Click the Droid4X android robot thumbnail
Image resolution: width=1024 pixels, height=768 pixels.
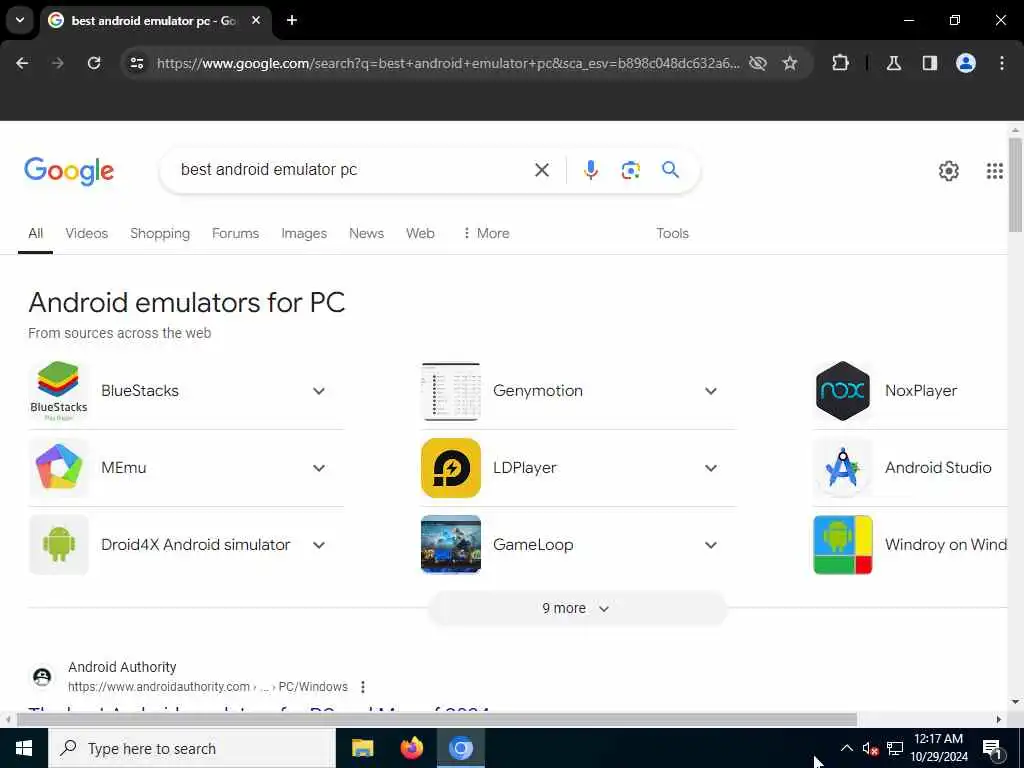tap(59, 545)
